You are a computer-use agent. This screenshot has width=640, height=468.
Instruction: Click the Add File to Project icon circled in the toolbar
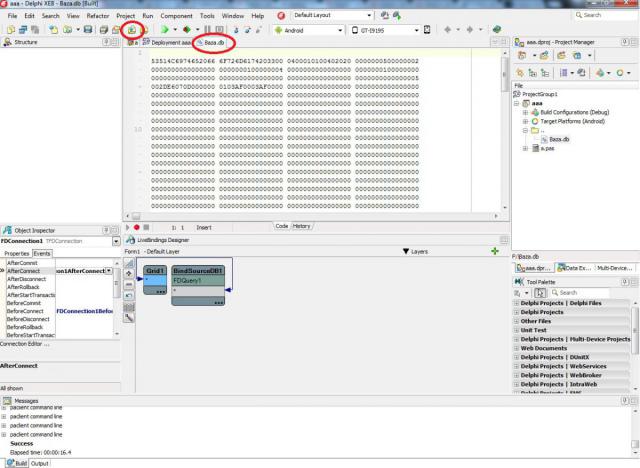132,30
